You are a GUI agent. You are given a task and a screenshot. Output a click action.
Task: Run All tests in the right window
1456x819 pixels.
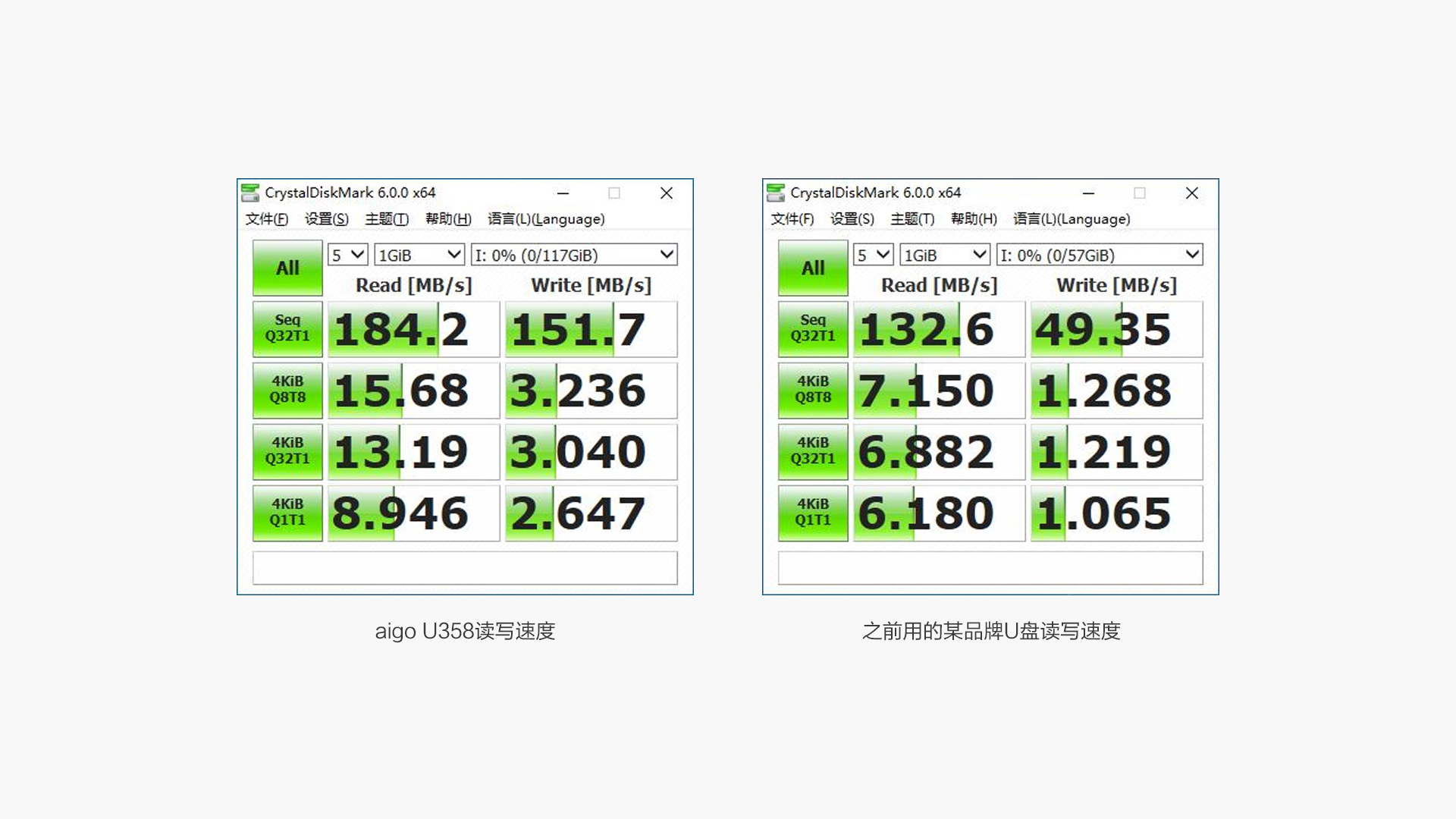pos(812,268)
